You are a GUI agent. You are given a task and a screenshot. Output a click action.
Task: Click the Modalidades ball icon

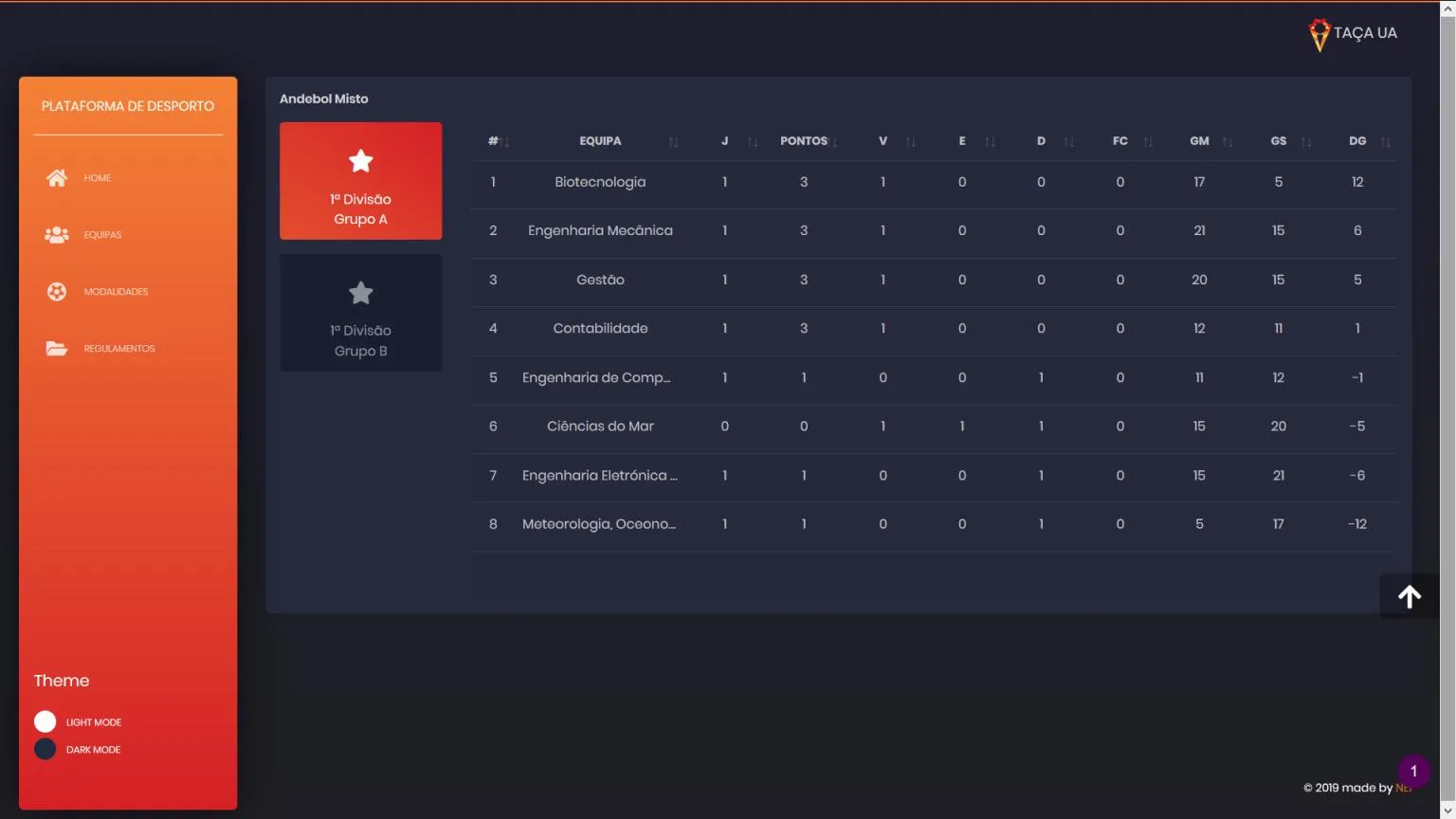[x=57, y=292]
